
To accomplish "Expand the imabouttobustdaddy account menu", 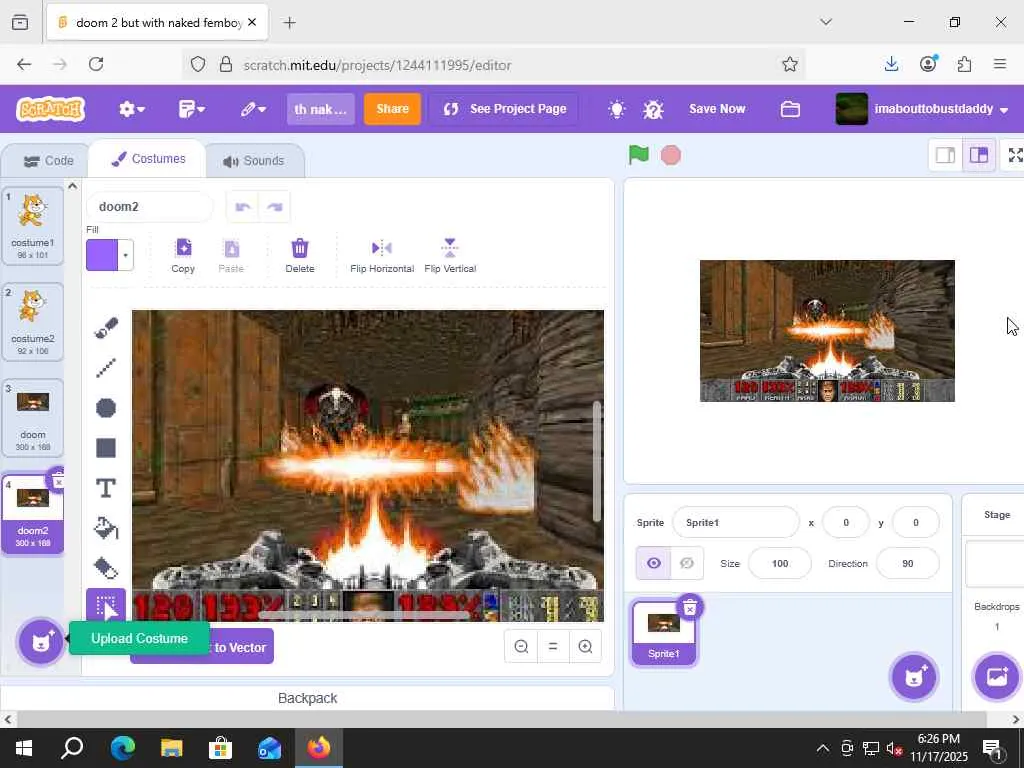I will [922, 109].
